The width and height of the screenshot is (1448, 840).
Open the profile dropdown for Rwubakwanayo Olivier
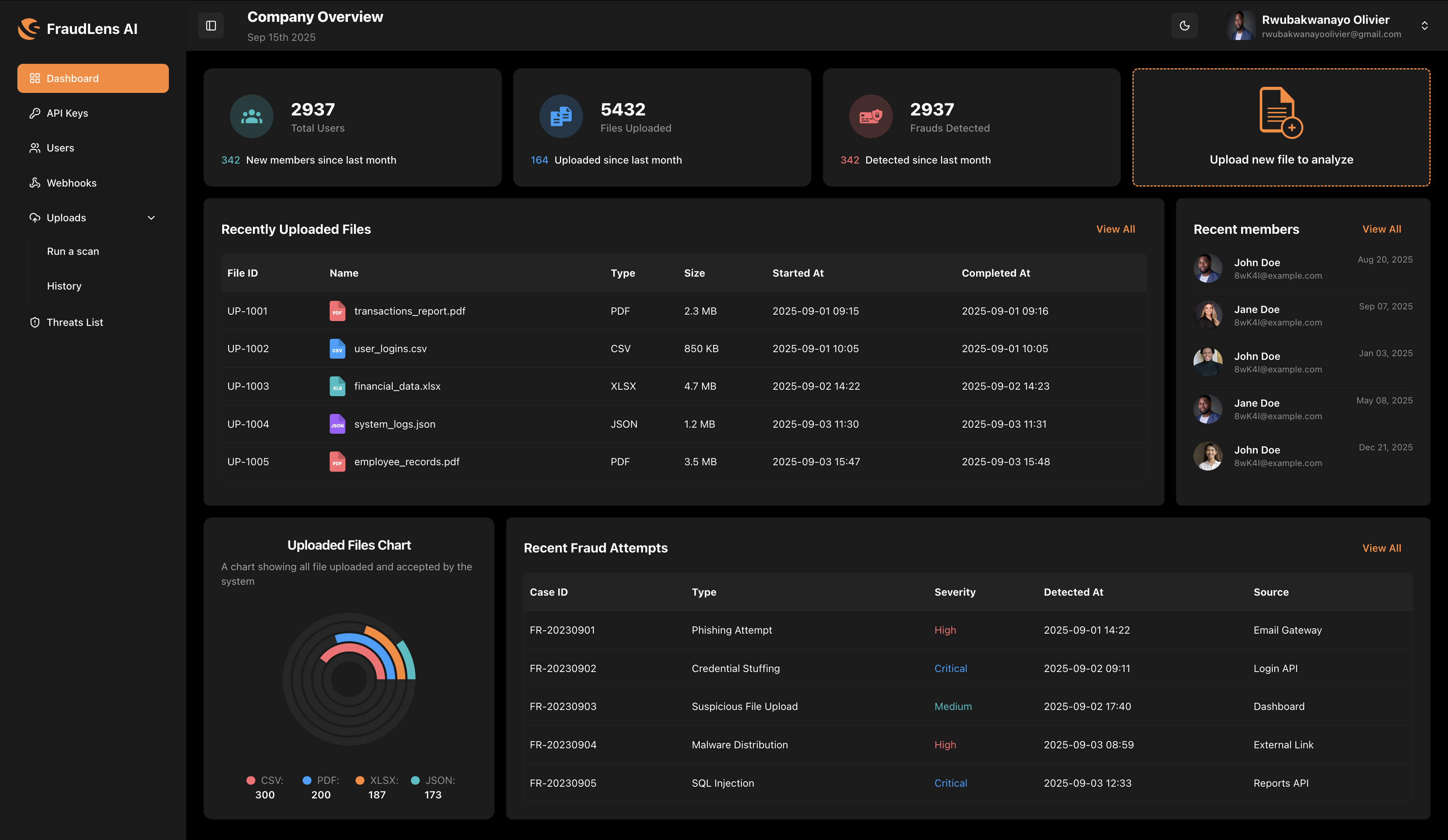point(1425,25)
